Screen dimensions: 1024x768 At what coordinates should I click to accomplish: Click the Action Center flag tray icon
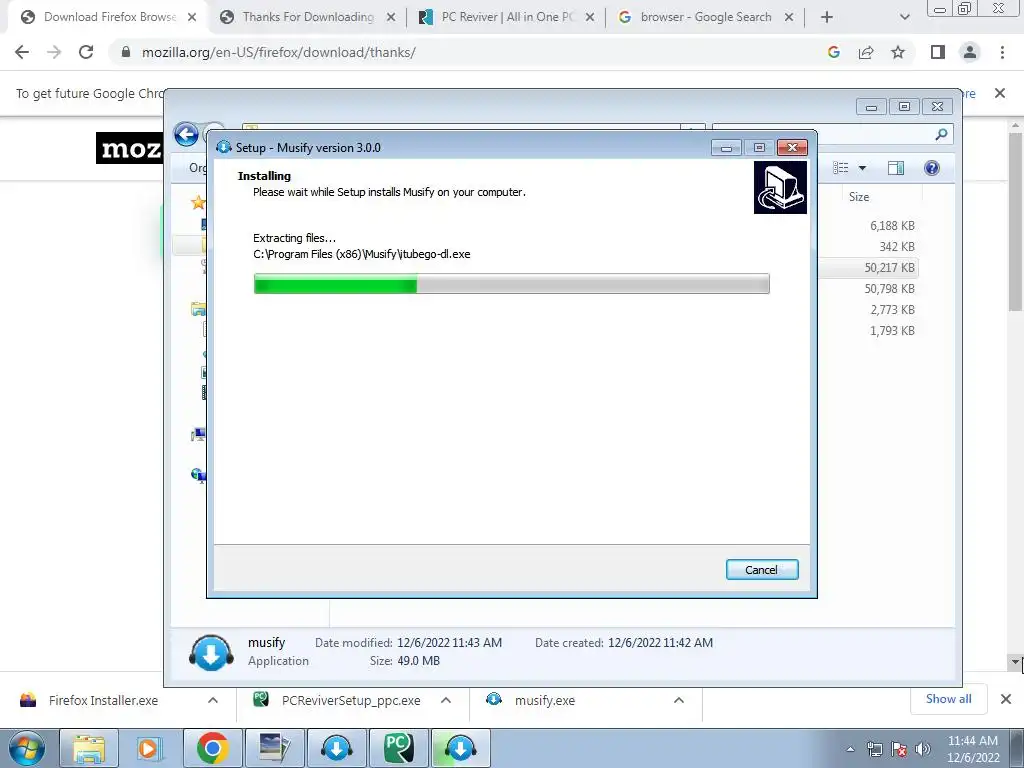tap(899, 749)
